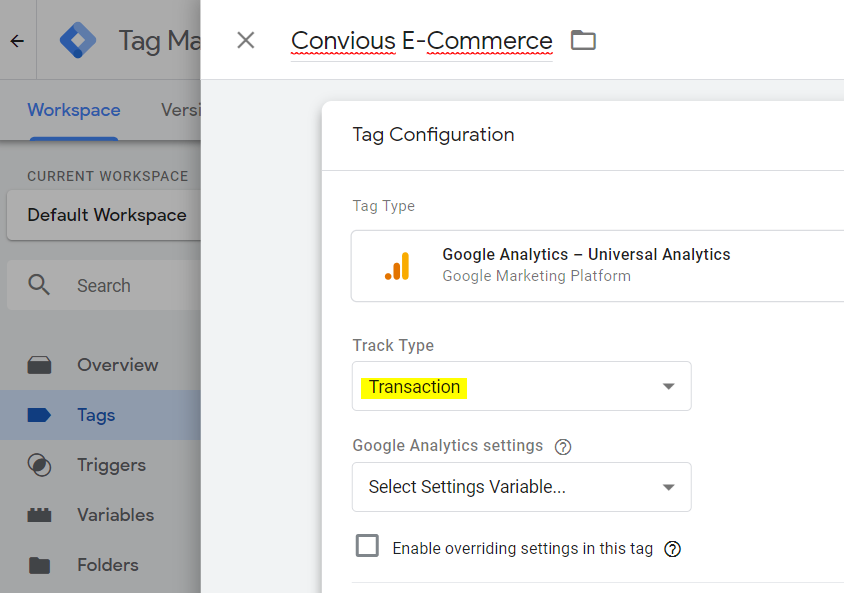Click the Search magnifier icon
The image size is (844, 593).
[39, 285]
